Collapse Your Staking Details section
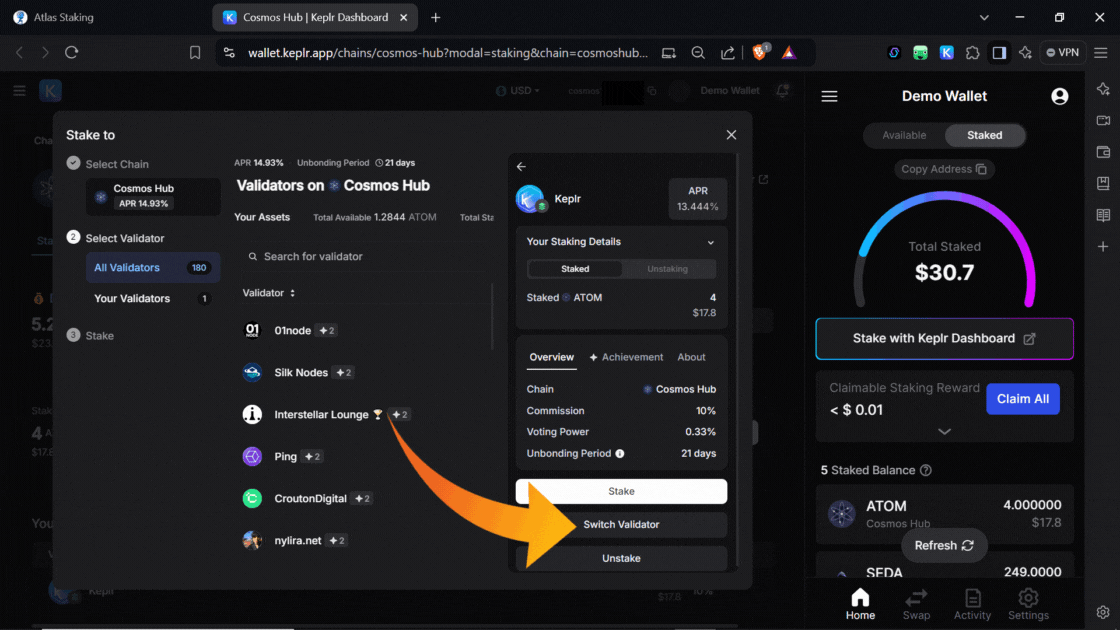This screenshot has width=1120, height=630. [x=711, y=242]
